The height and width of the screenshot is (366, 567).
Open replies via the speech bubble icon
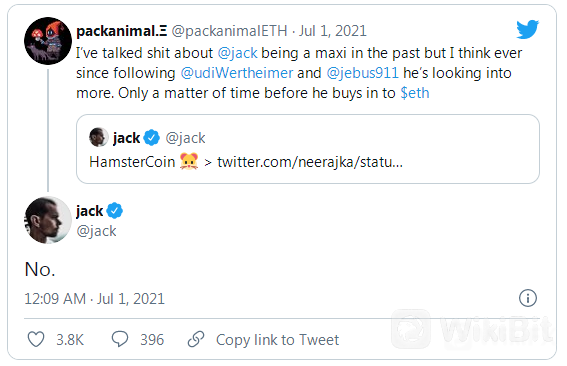point(120,339)
